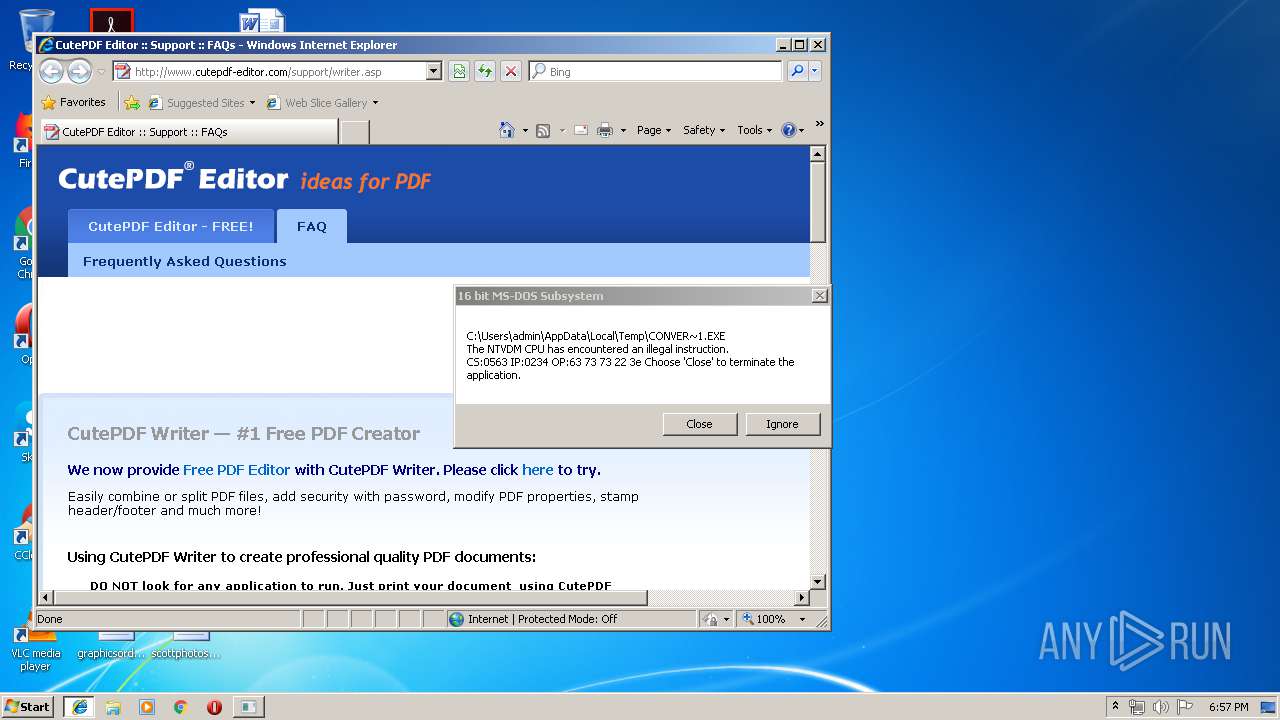1280x720 pixels.
Task: Click the Read Mail envelope icon
Action: tap(581, 130)
